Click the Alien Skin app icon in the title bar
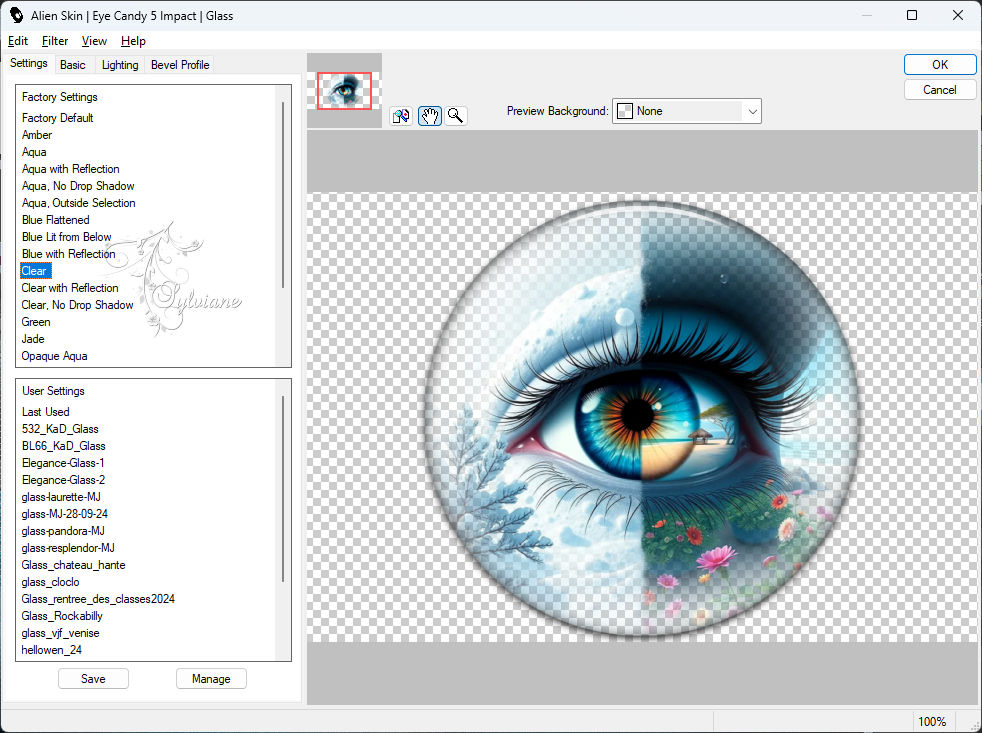The width and height of the screenshot is (982, 733). point(16,15)
